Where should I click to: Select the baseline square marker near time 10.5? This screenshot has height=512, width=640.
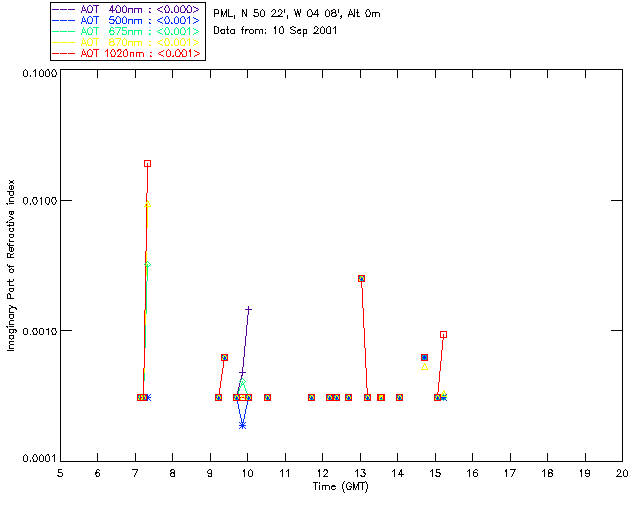(x=267, y=398)
